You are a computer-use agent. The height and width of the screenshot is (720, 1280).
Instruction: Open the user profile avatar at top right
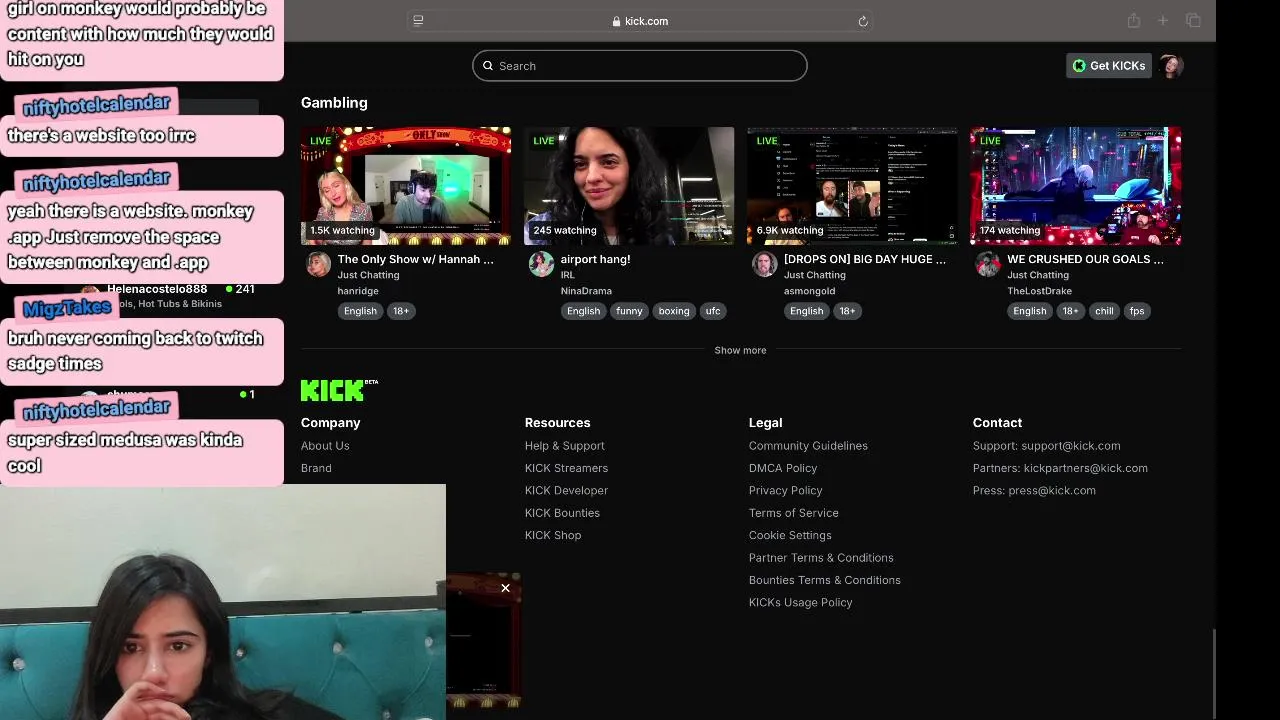point(1171,66)
